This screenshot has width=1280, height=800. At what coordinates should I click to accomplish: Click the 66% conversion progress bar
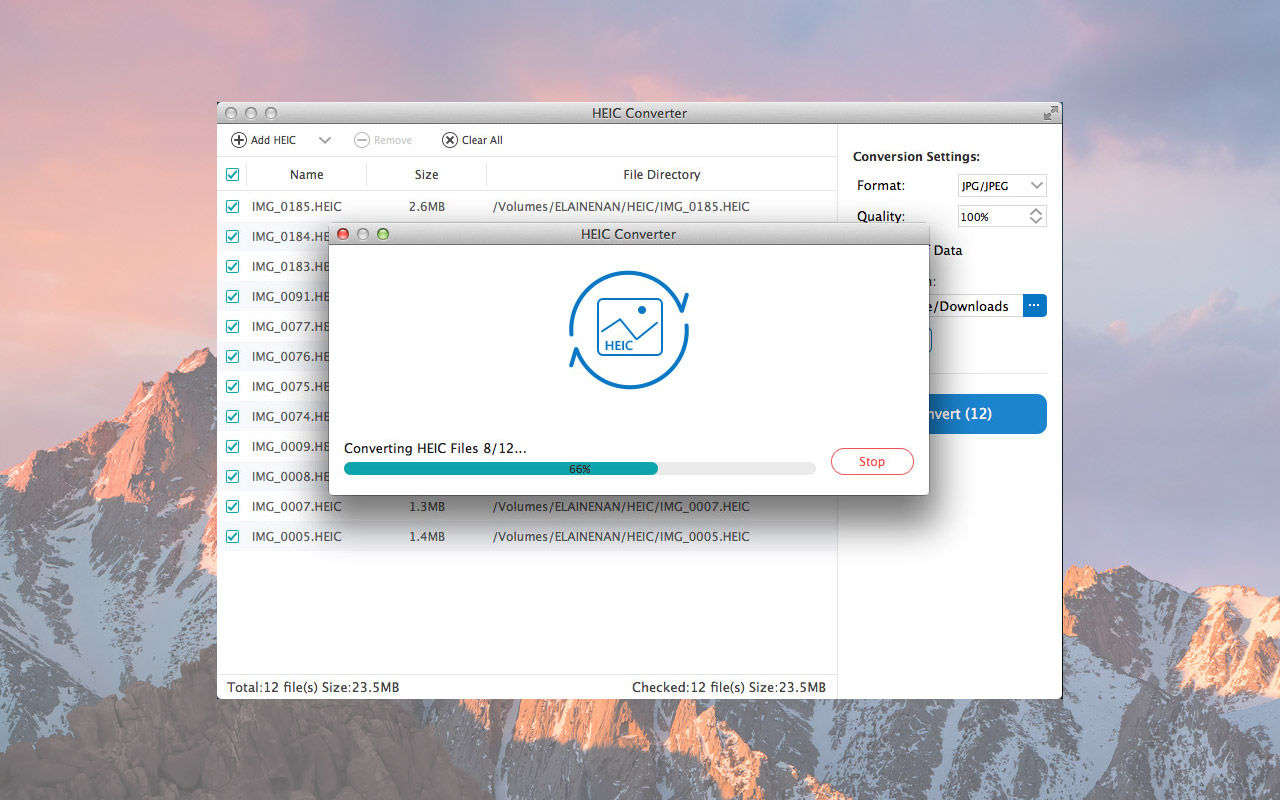click(x=580, y=468)
